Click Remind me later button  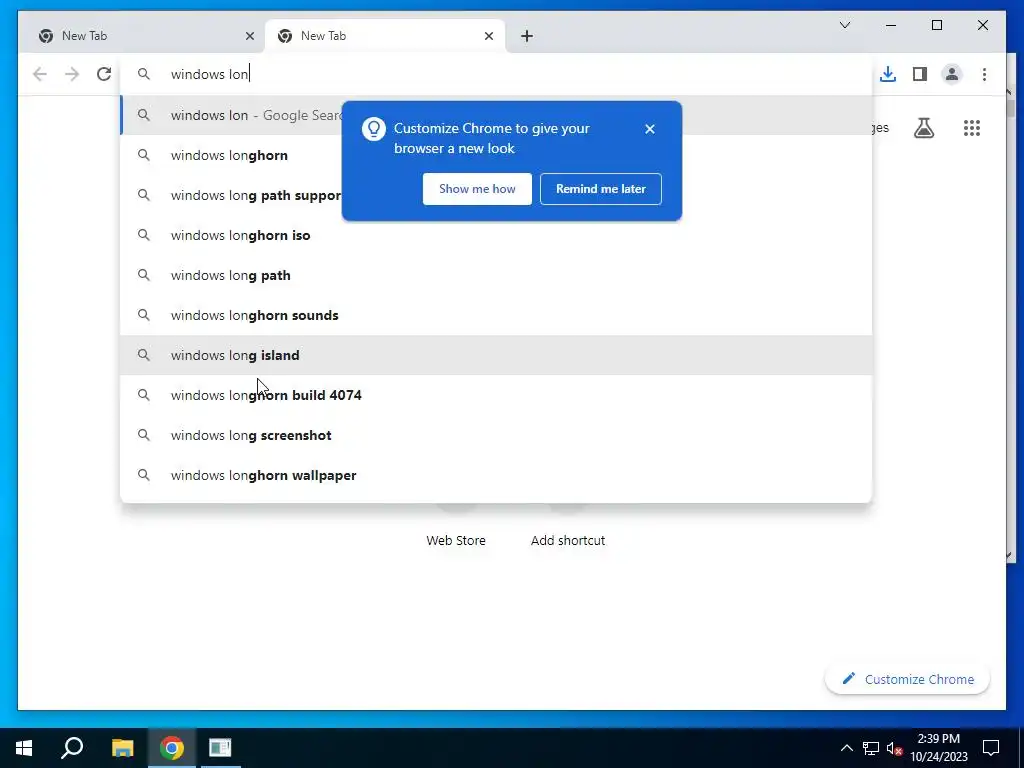[600, 189]
